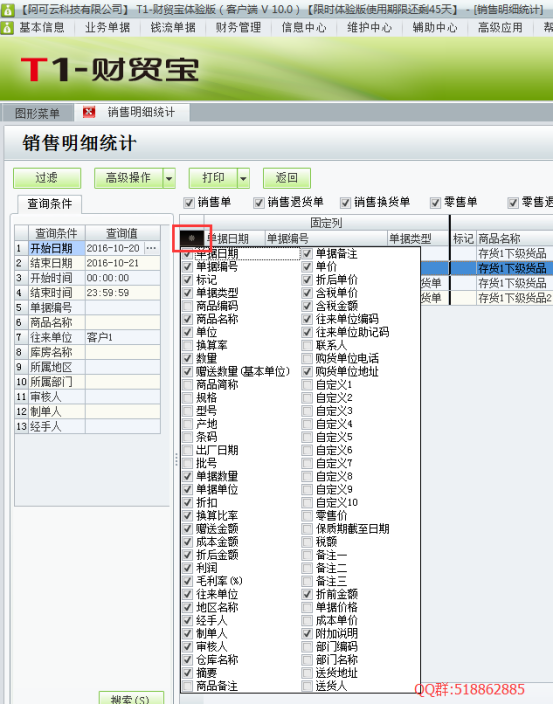This screenshot has height=705, width=554.
Task: Enable the 送货地址 column checkbox
Action: pos(307,673)
